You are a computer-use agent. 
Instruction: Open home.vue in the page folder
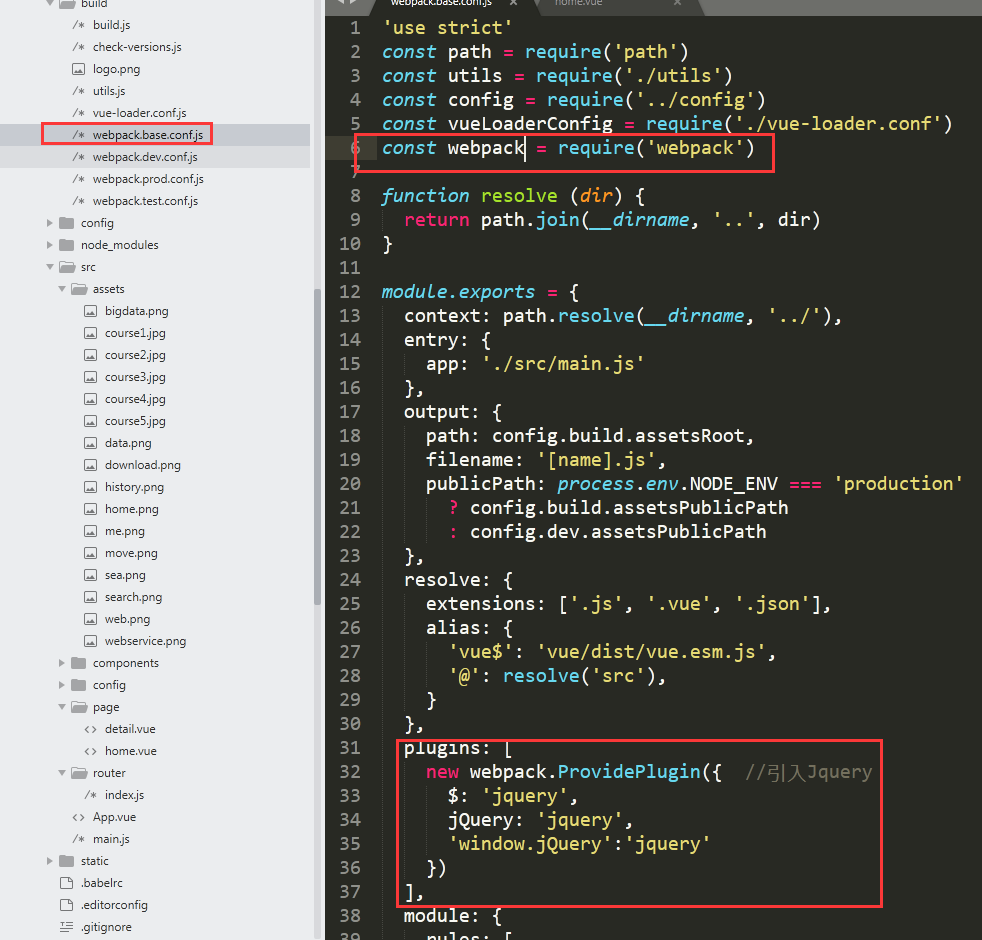coord(131,751)
